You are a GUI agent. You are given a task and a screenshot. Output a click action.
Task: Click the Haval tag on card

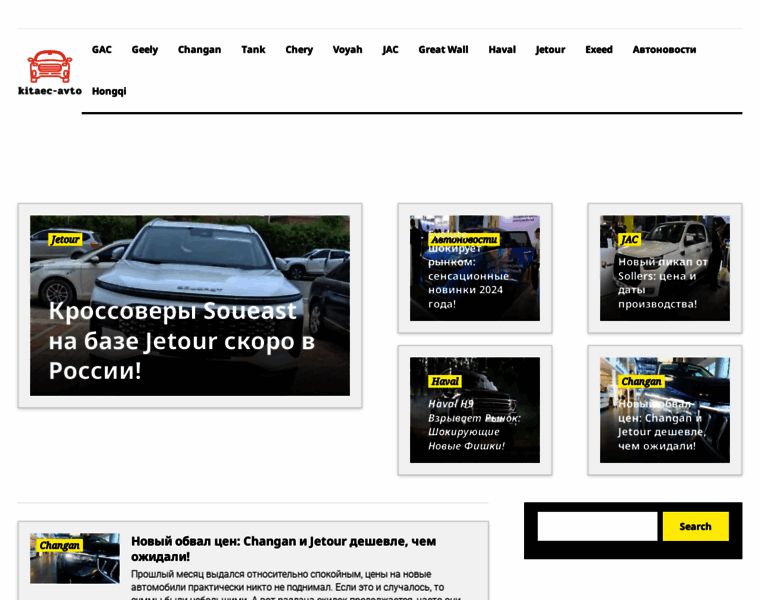(x=445, y=381)
